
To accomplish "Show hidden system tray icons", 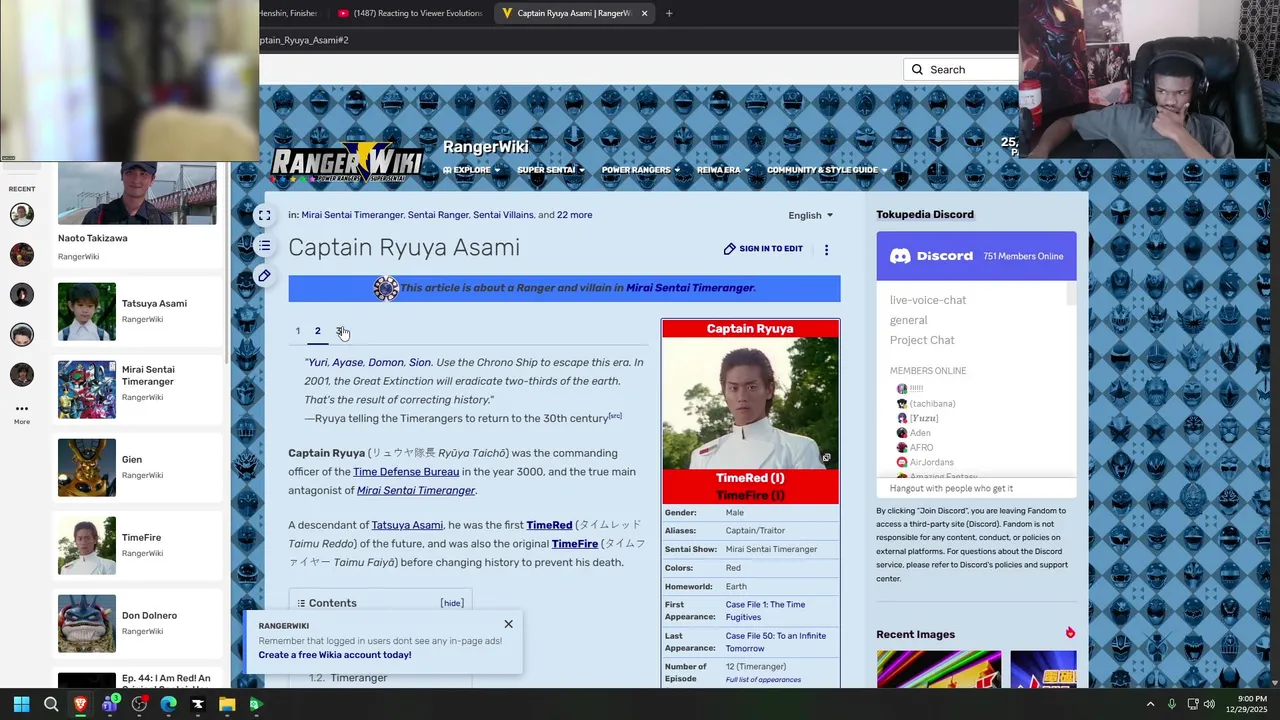I will click(1150, 704).
